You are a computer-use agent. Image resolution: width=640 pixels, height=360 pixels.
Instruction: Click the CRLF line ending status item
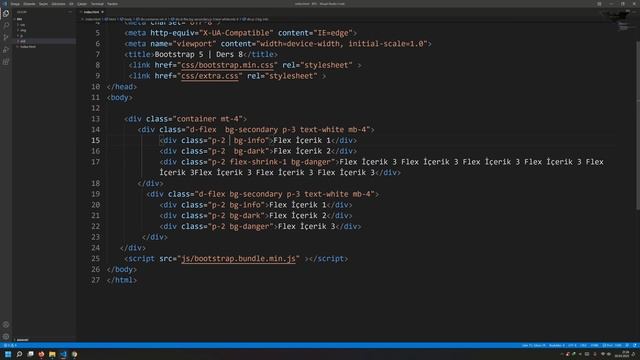[x=583, y=345]
